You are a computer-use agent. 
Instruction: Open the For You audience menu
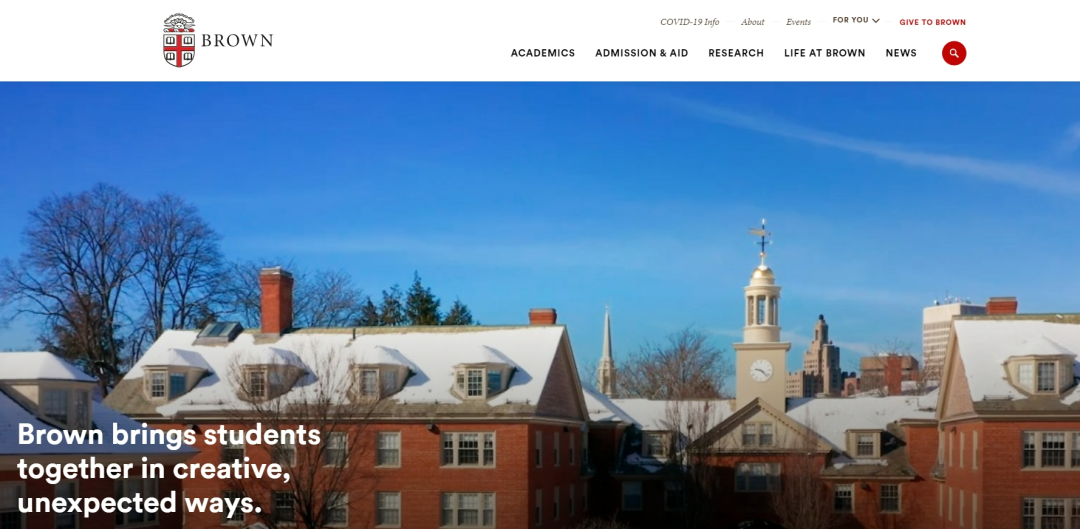856,20
